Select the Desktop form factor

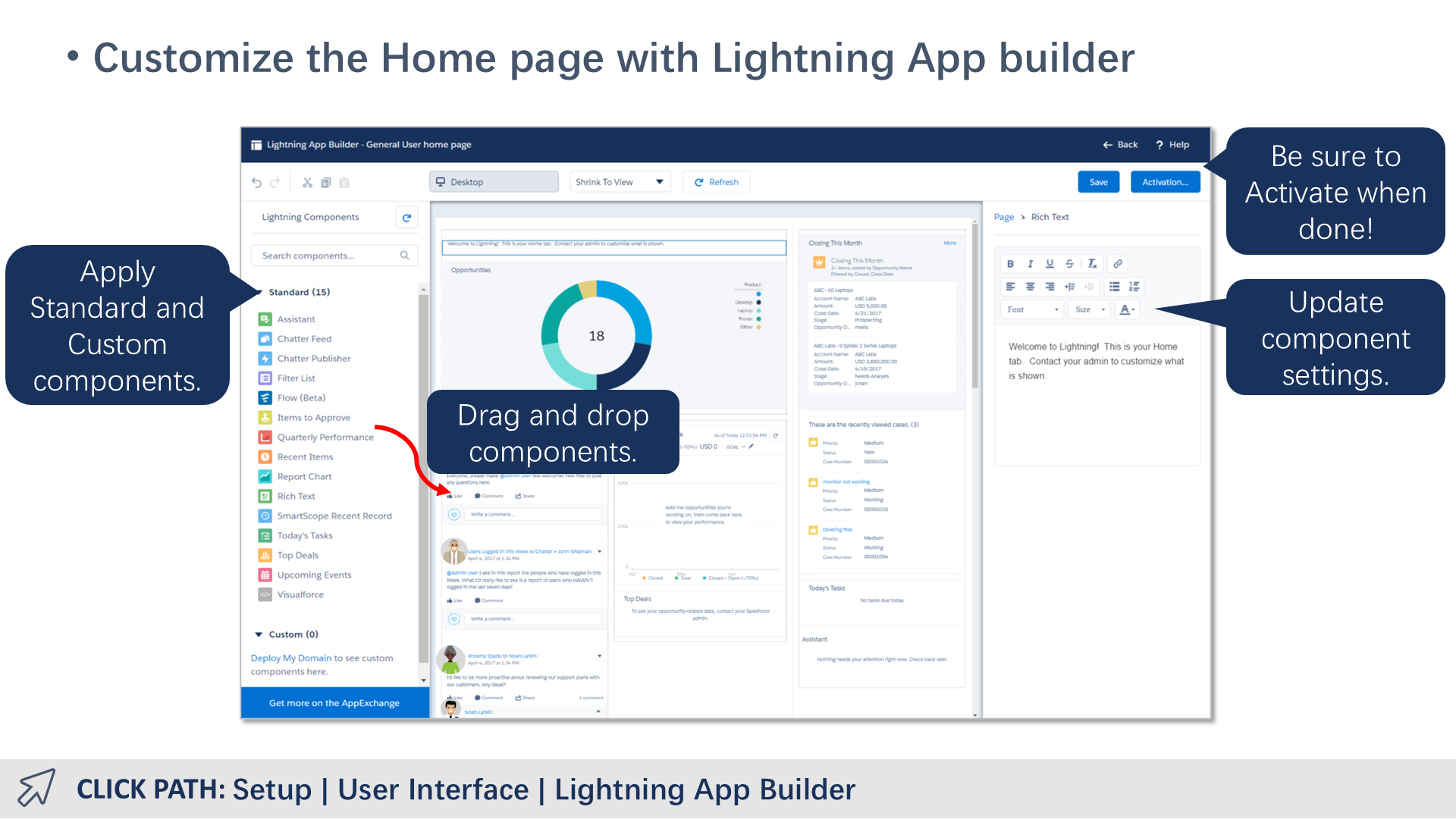pyautogui.click(x=494, y=182)
